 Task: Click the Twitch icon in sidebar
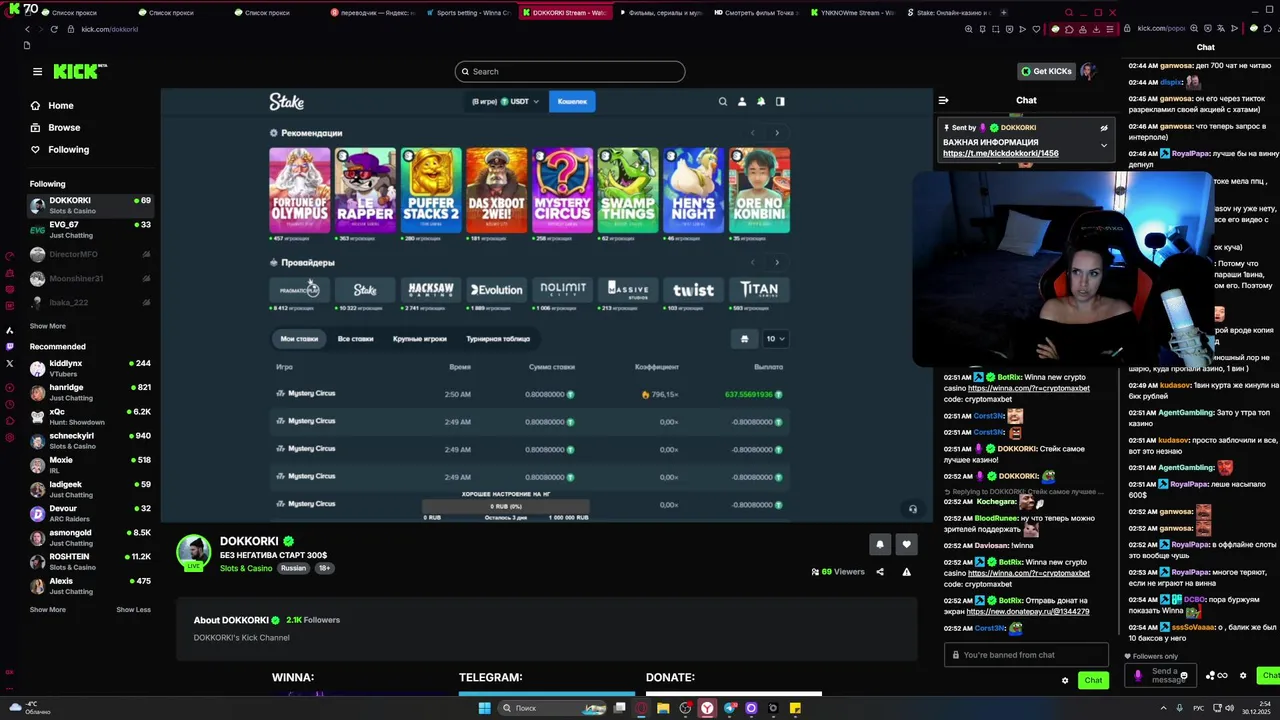coord(10,347)
